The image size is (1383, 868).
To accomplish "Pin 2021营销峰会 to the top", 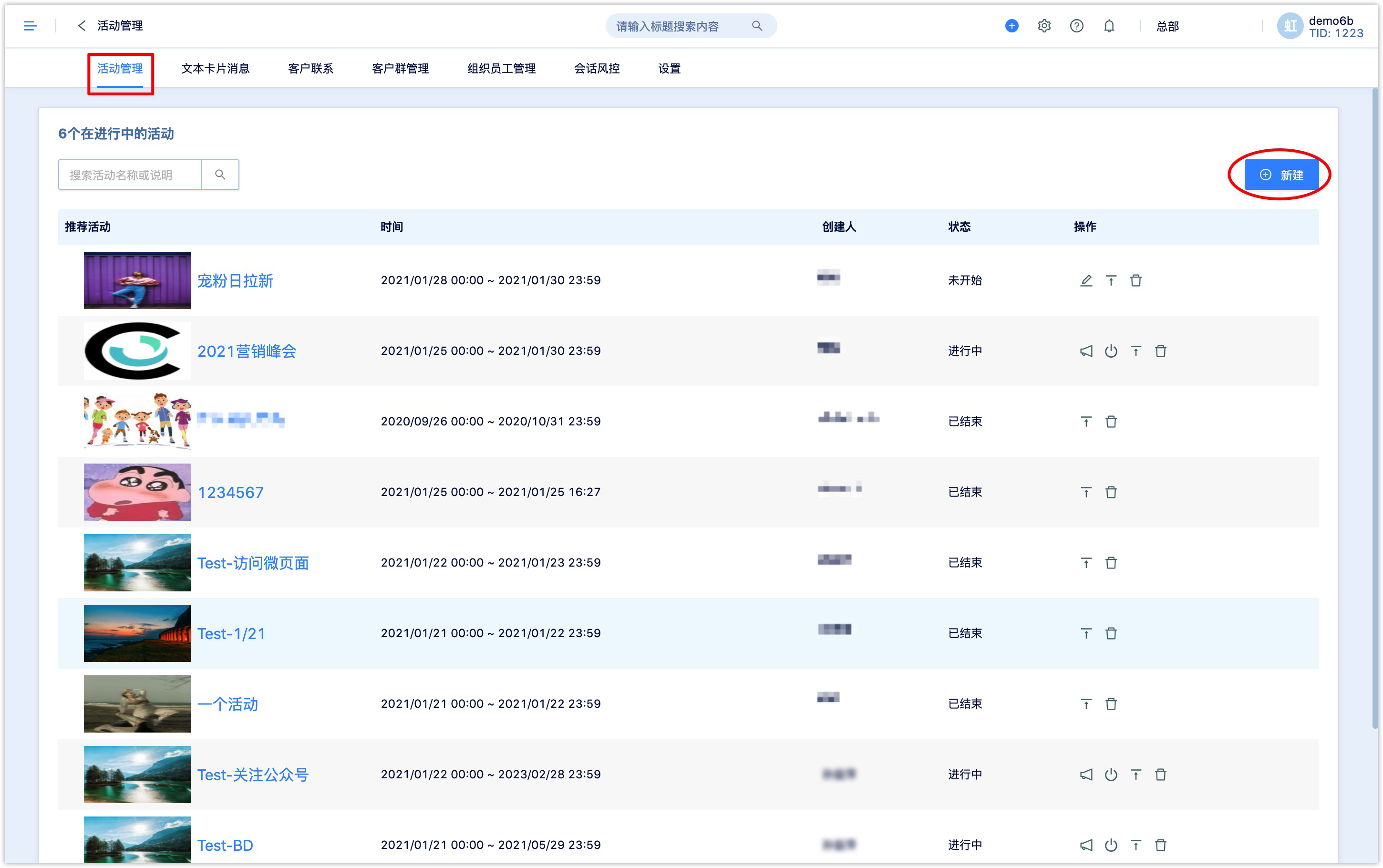I will tap(1135, 351).
